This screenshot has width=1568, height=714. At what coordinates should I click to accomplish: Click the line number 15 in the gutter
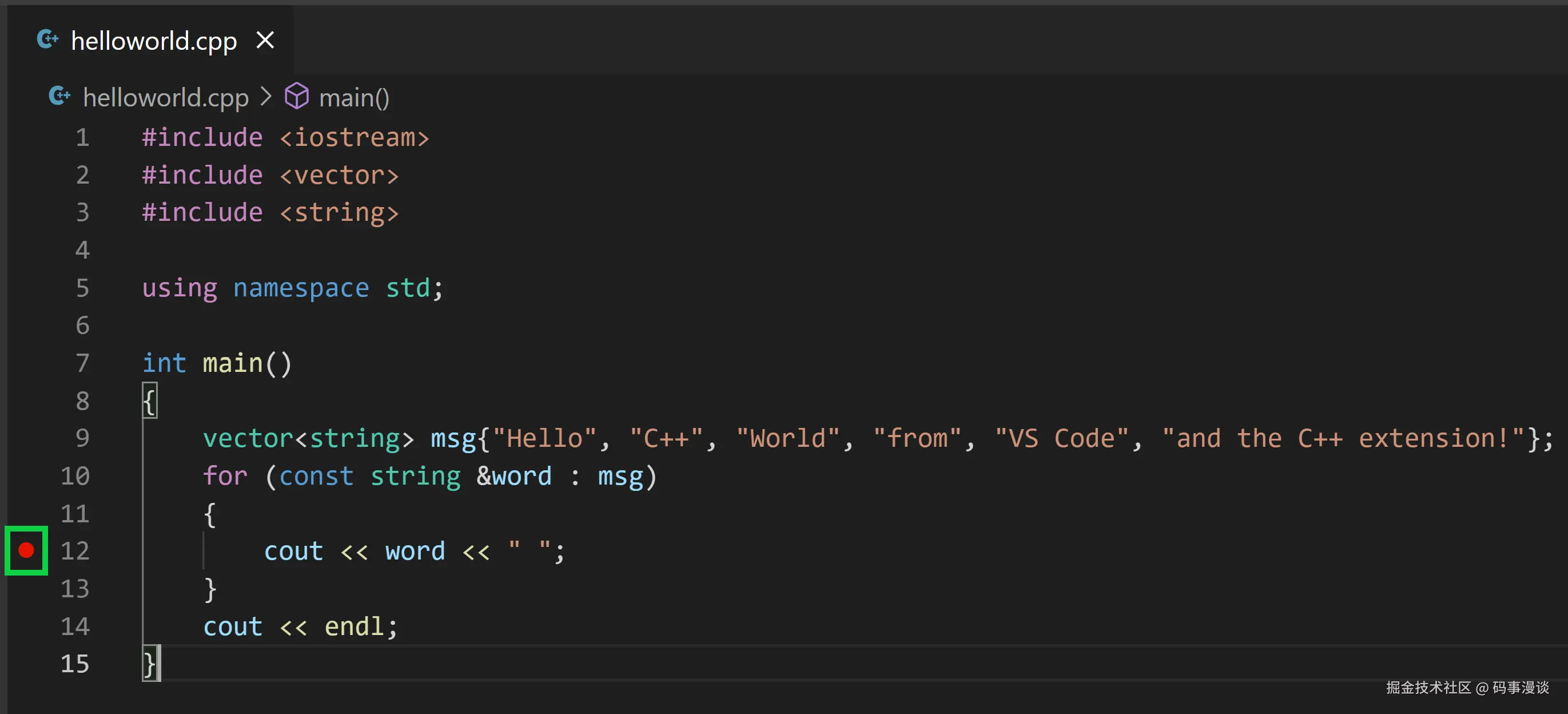pyautogui.click(x=74, y=664)
